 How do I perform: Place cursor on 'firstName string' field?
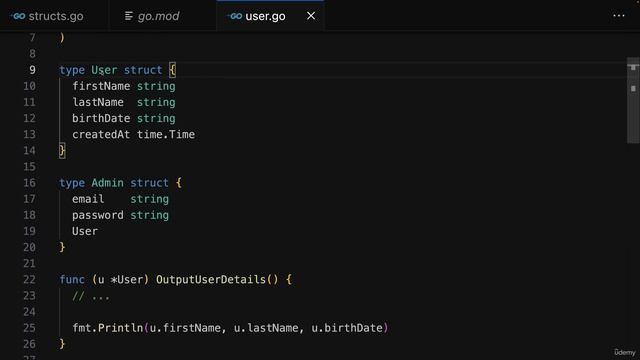click(x=124, y=87)
